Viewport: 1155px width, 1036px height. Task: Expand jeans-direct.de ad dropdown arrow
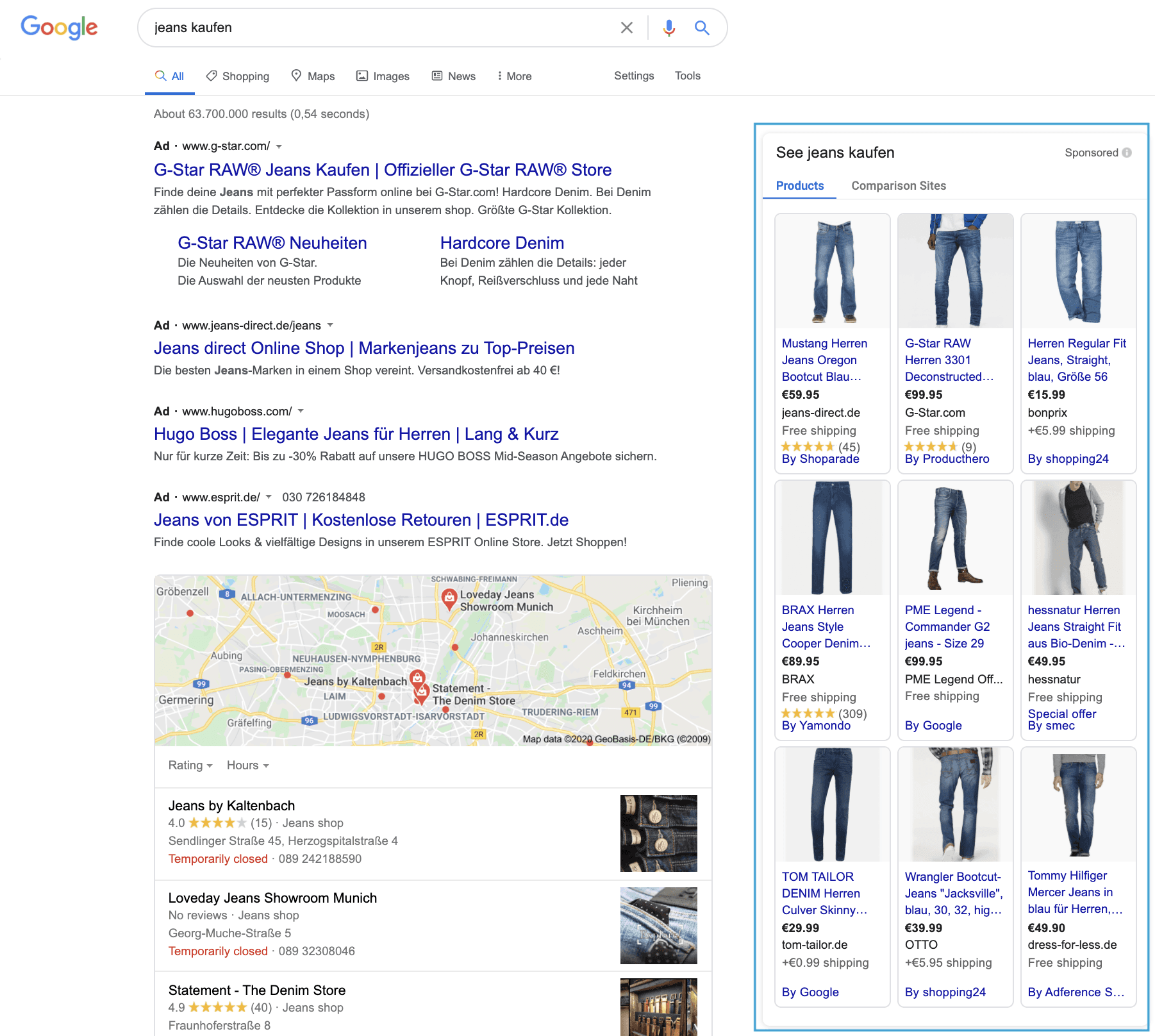(x=330, y=325)
